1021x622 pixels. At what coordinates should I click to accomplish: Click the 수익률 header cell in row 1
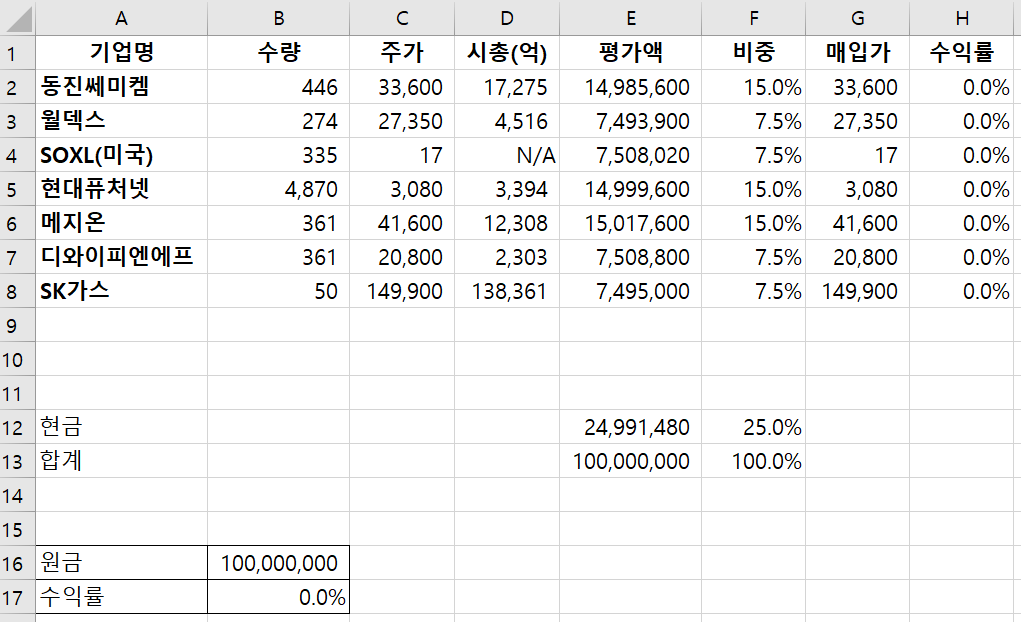pos(962,53)
